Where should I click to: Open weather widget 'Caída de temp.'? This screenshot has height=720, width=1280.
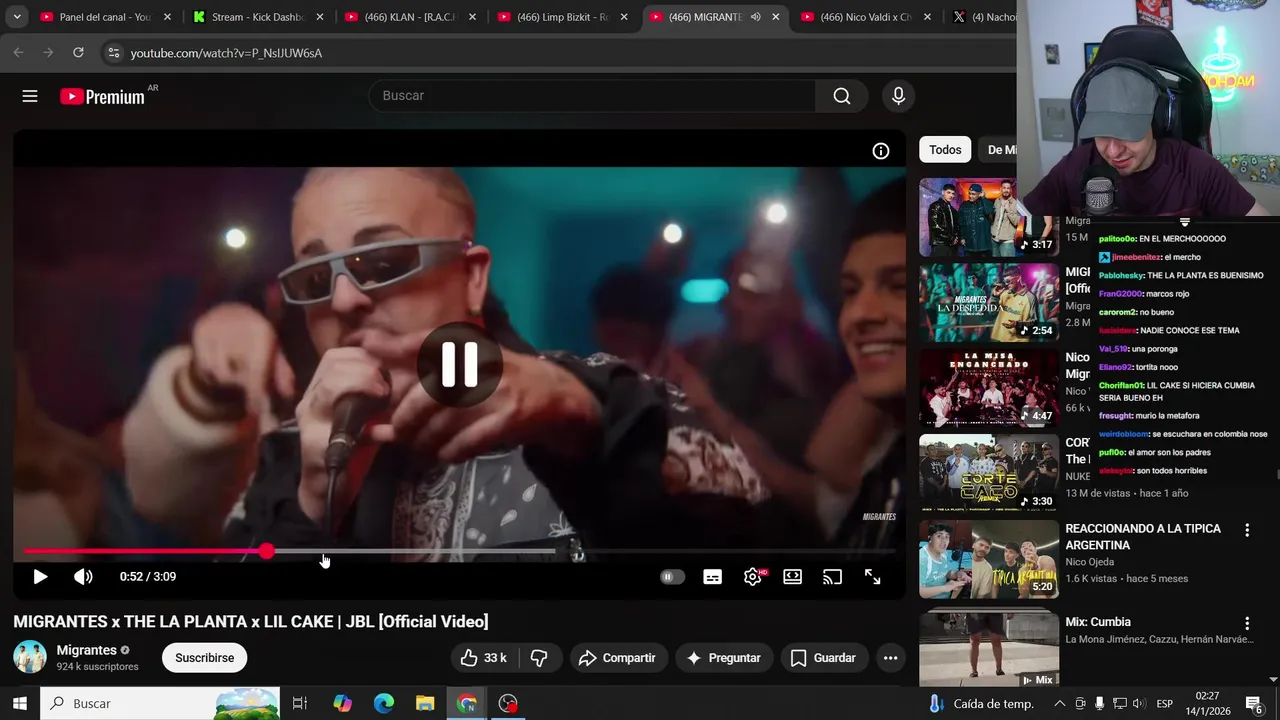(x=981, y=703)
